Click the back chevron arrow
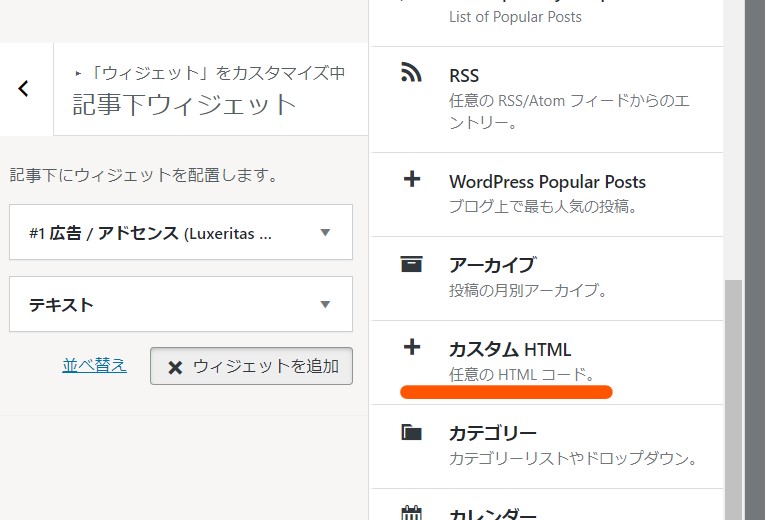The height and width of the screenshot is (520, 765). [23, 89]
